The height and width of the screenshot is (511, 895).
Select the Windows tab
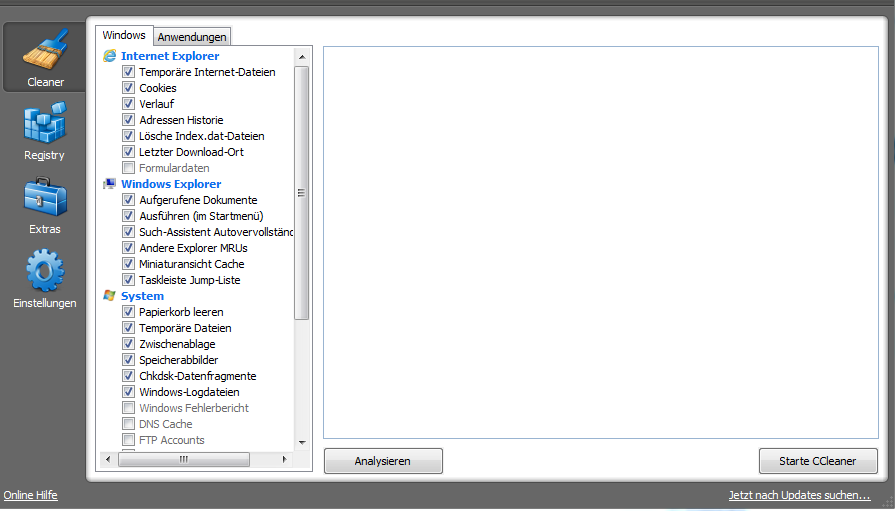124,35
